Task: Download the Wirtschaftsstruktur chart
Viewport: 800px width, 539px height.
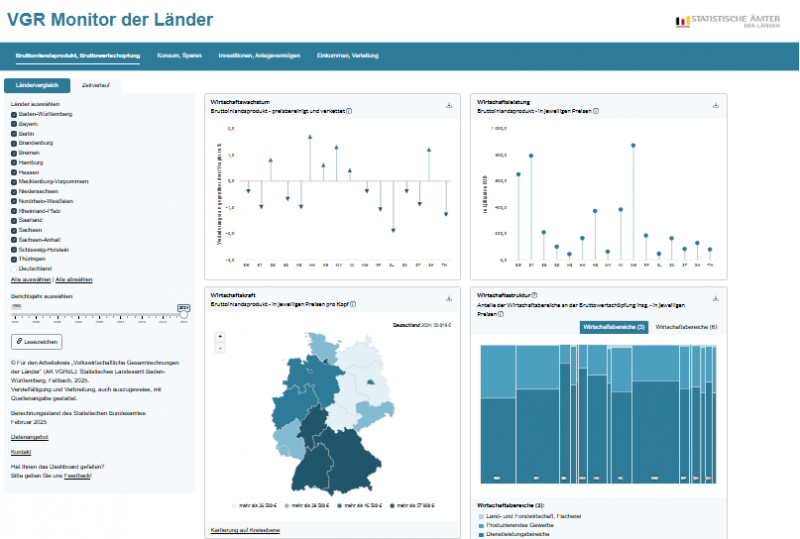Action: pyautogui.click(x=715, y=299)
